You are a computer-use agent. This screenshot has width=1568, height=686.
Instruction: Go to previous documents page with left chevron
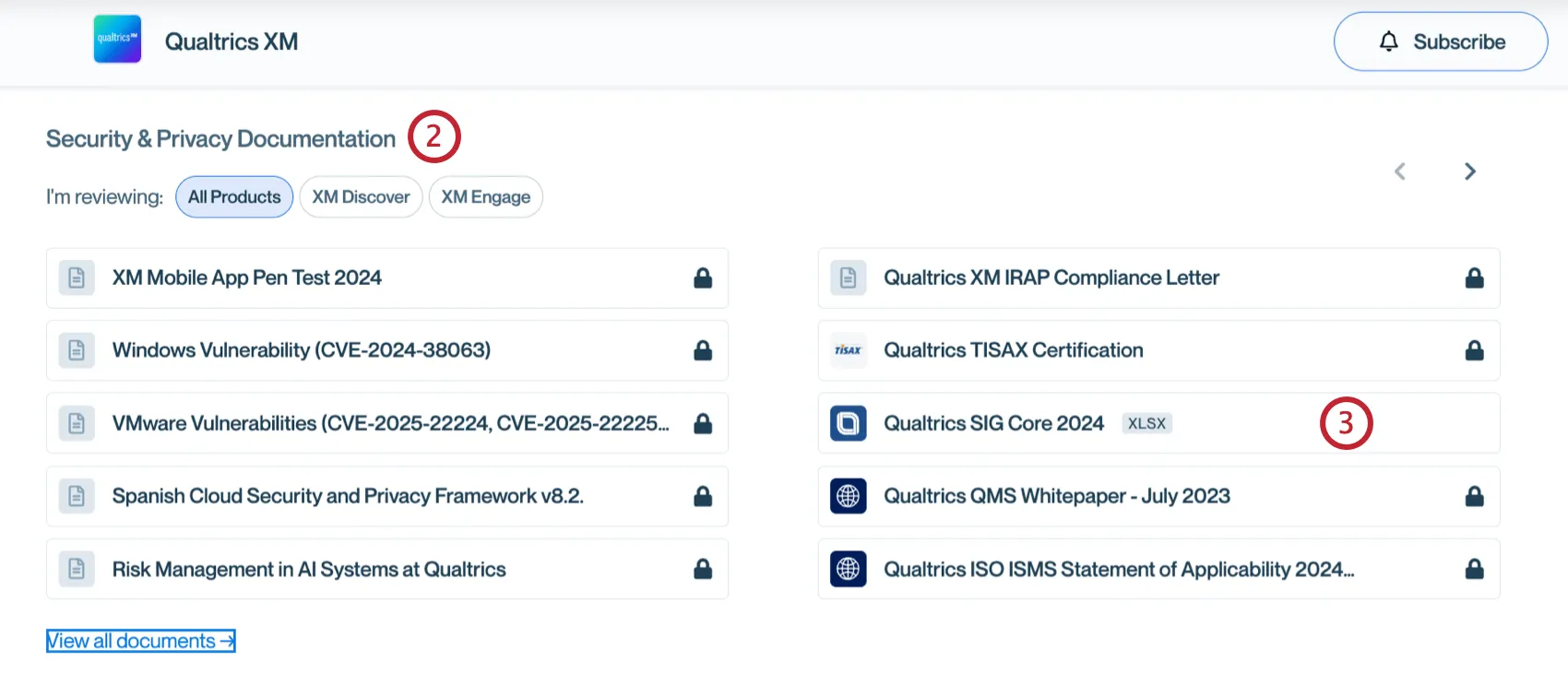tap(1400, 171)
